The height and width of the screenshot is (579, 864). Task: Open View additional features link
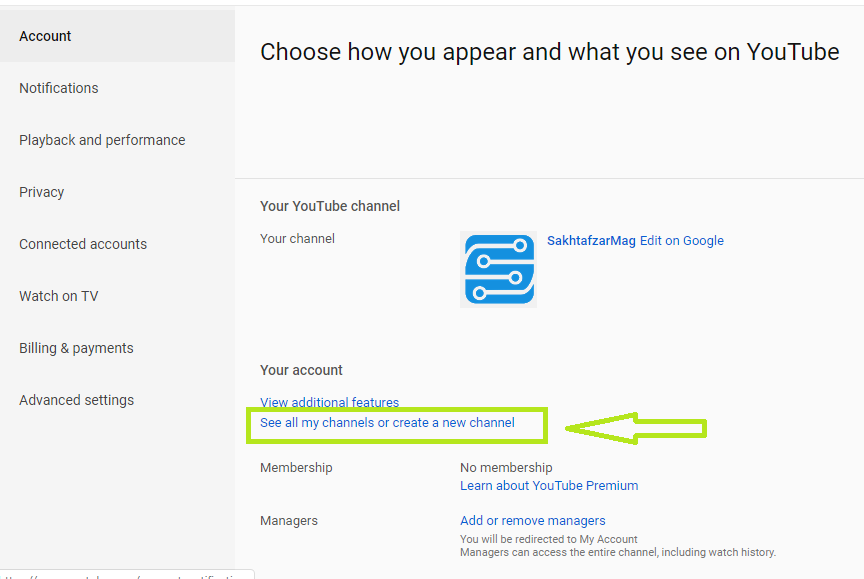pos(329,402)
